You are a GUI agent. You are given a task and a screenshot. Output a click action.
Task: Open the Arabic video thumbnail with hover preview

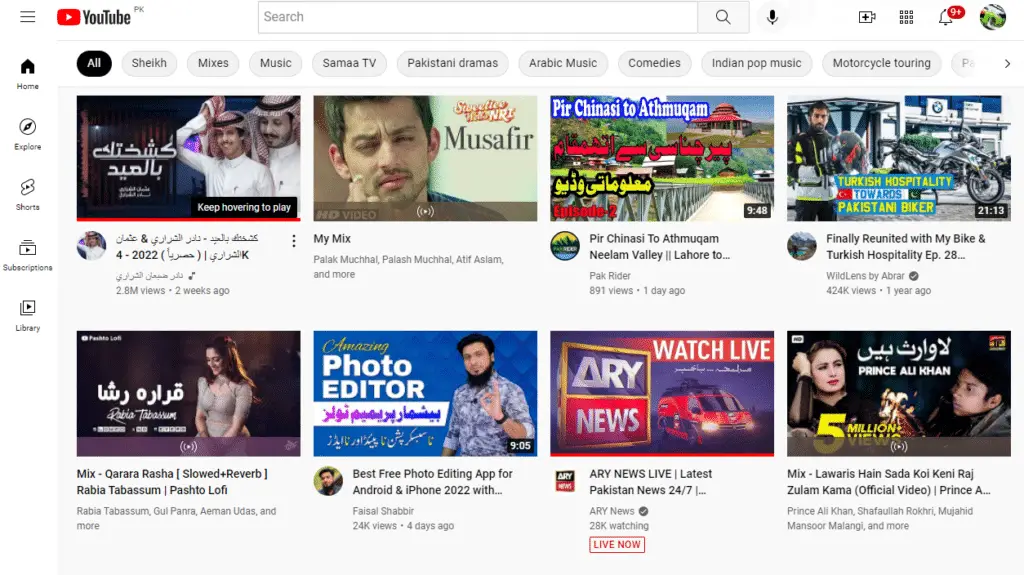[x=189, y=158]
